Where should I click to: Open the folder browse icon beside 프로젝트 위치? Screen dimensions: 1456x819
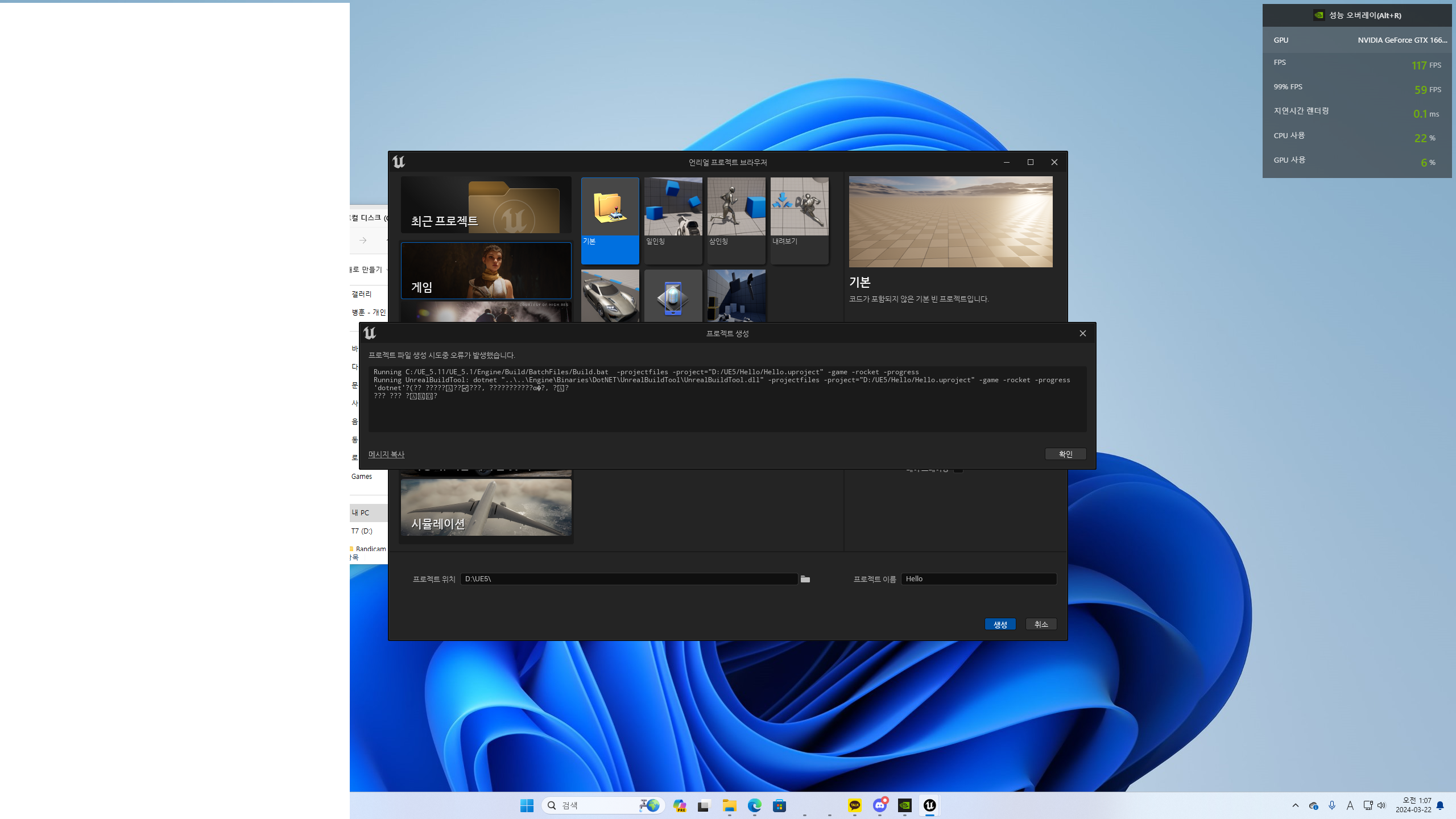(x=805, y=579)
